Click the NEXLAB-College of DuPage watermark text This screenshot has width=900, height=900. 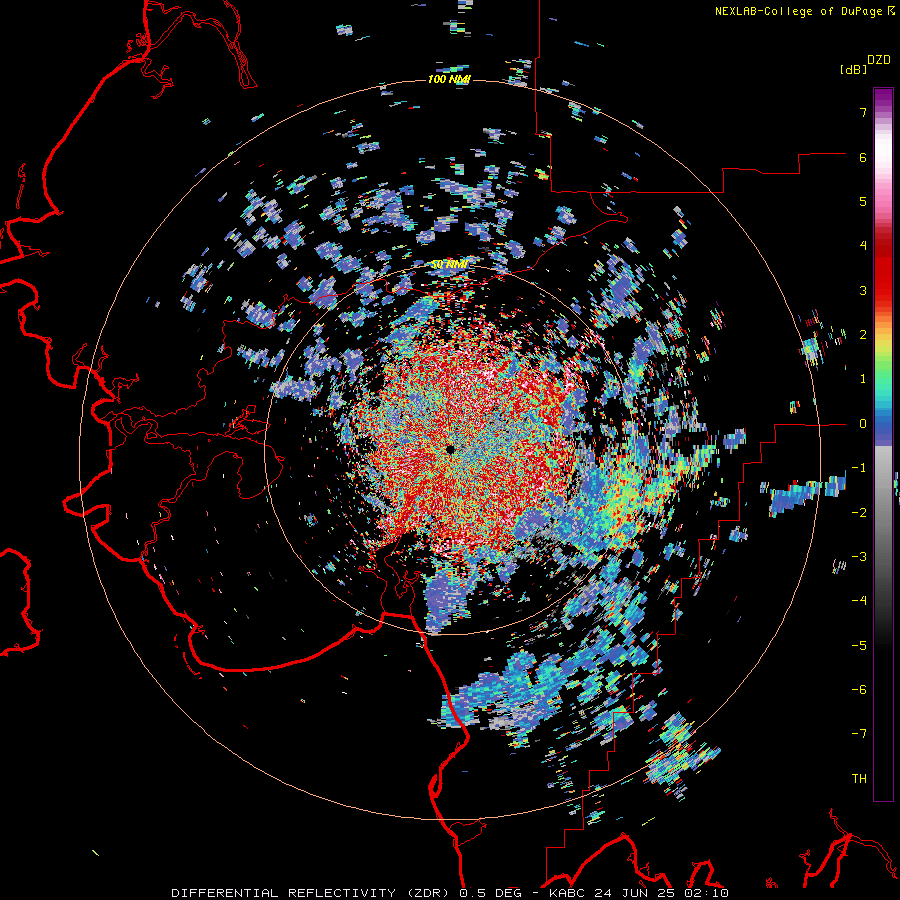tap(804, 11)
